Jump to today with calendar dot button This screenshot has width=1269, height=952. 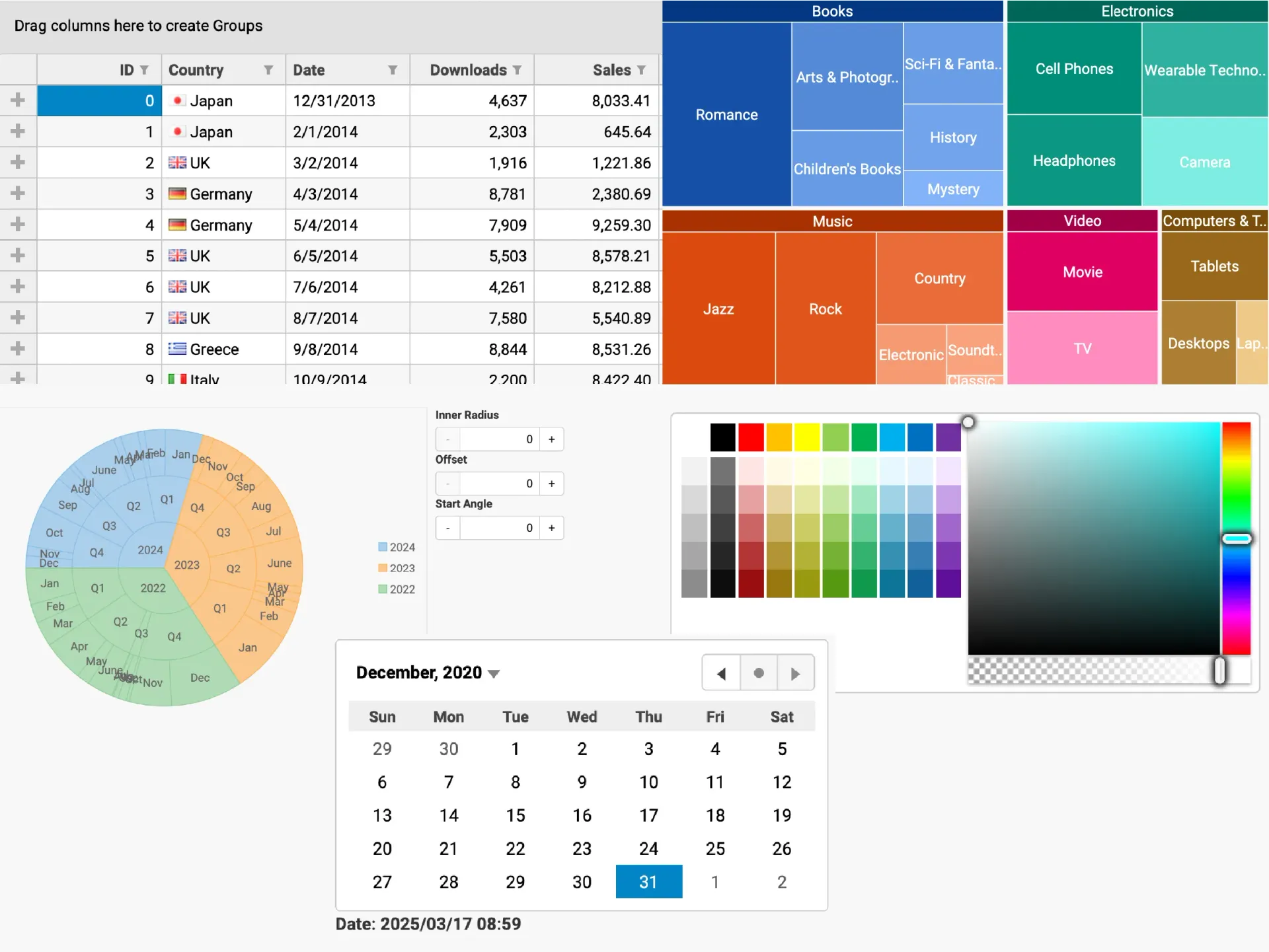pyautogui.click(x=759, y=673)
